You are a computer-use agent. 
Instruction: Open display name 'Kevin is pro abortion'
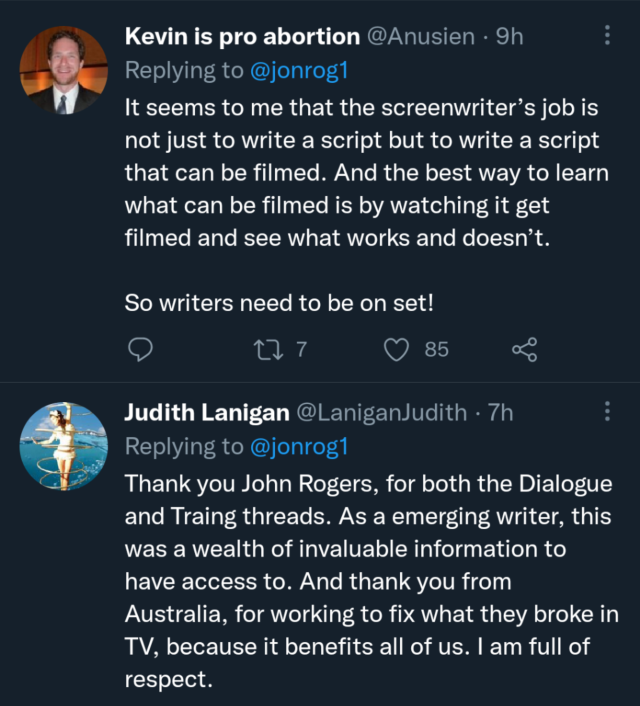242,37
